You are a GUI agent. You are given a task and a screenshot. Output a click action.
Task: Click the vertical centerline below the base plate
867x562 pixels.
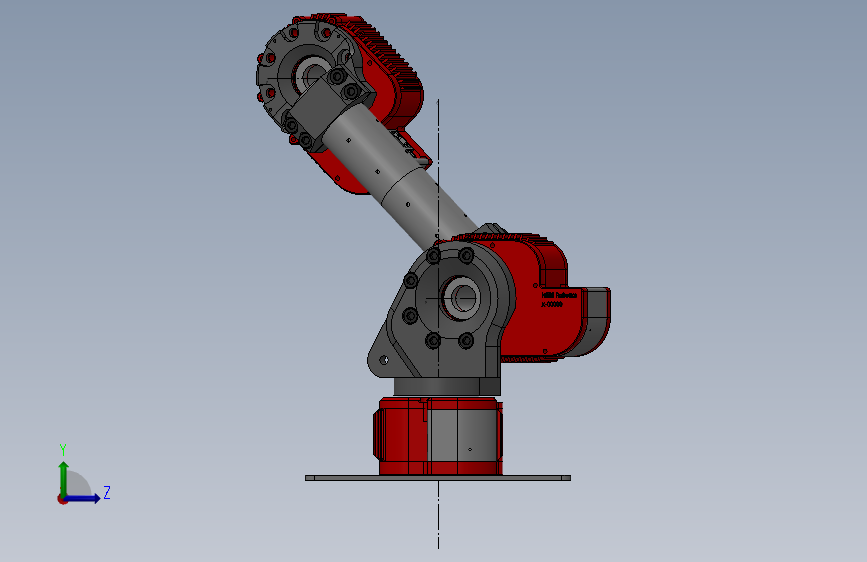438,514
